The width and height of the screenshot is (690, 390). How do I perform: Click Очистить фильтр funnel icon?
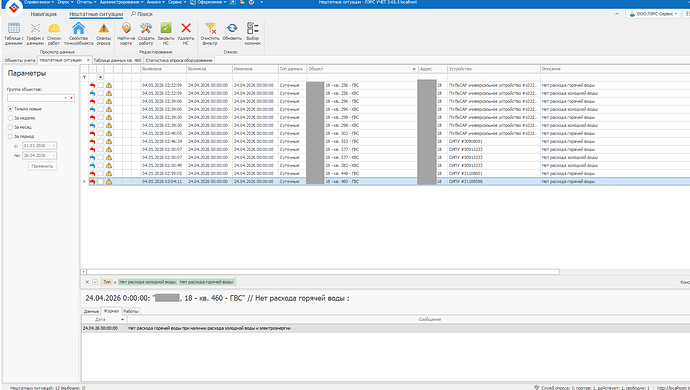[x=210, y=33]
